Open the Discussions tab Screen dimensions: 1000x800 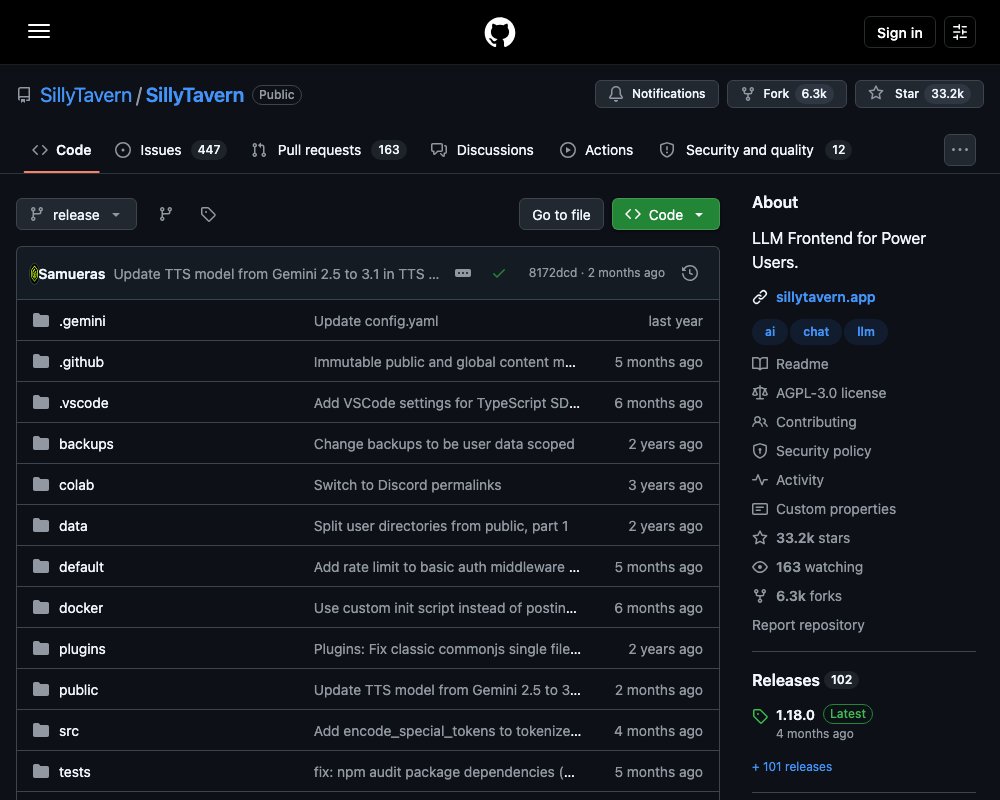(482, 150)
